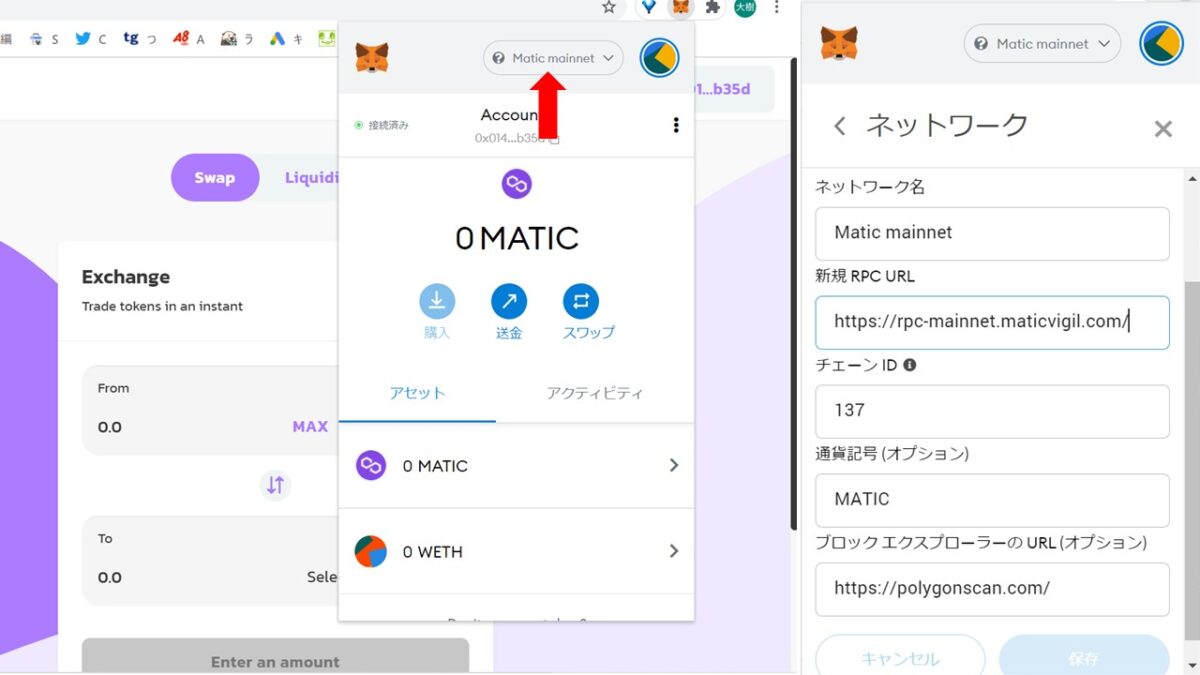
Task: Click the block explorer URL input field
Action: click(992, 589)
